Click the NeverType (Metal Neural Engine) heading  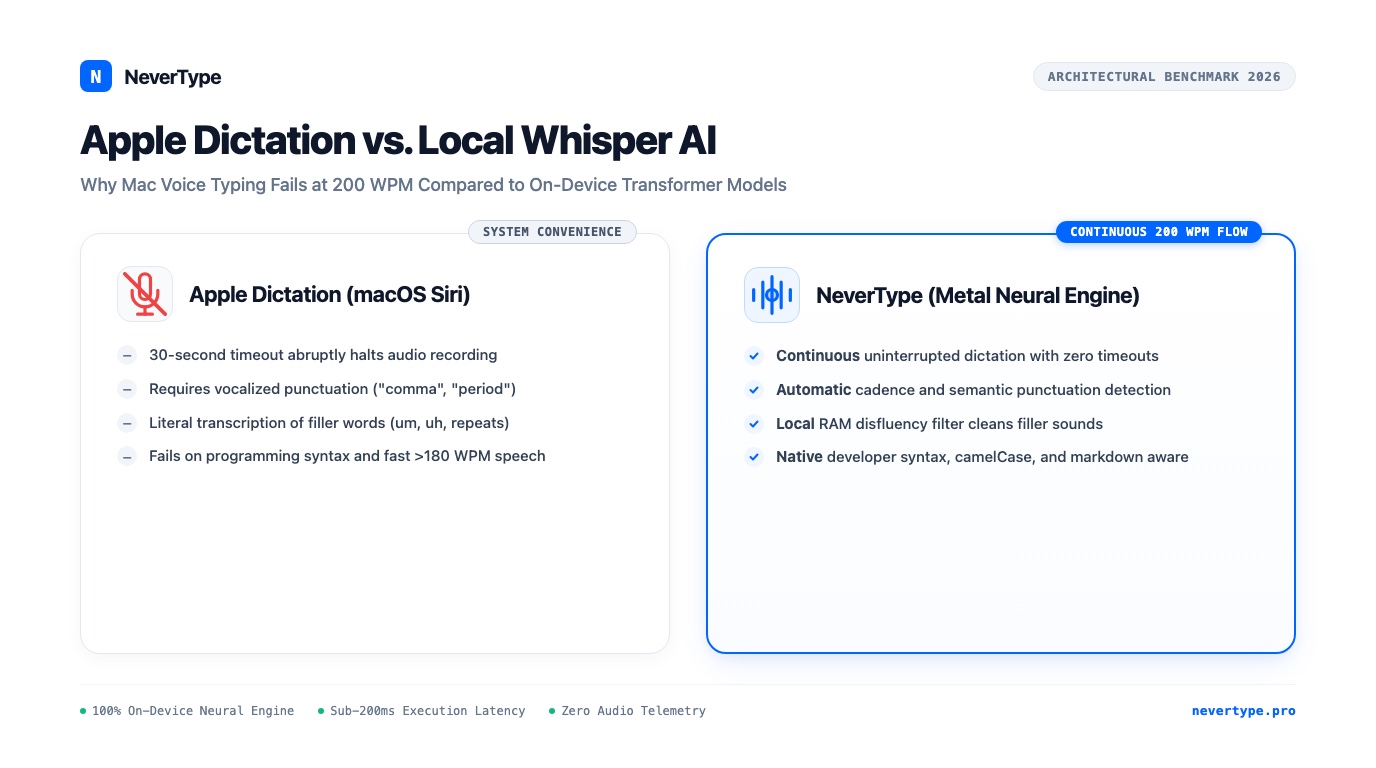click(x=978, y=296)
